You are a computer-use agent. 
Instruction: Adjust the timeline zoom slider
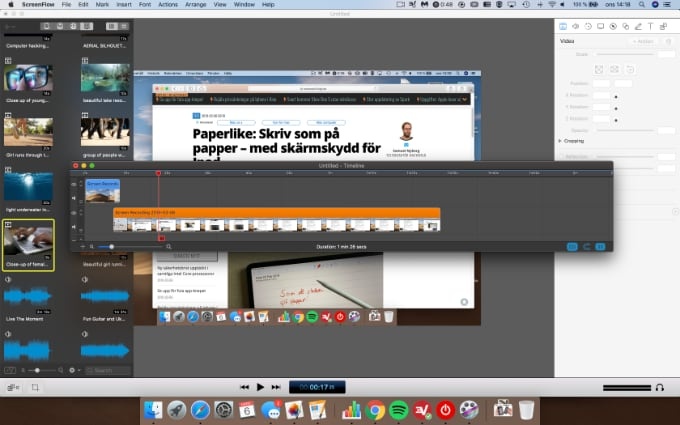coord(130,247)
